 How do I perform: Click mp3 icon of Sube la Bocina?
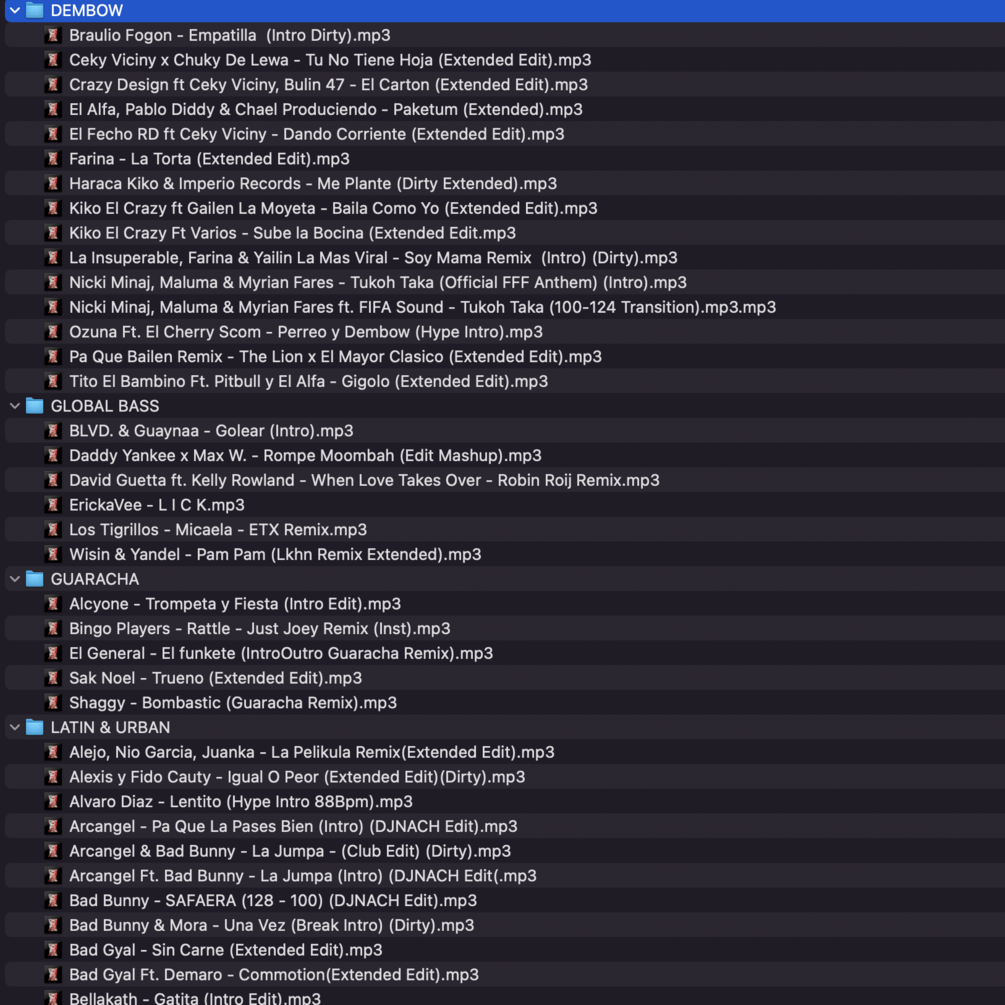53,233
